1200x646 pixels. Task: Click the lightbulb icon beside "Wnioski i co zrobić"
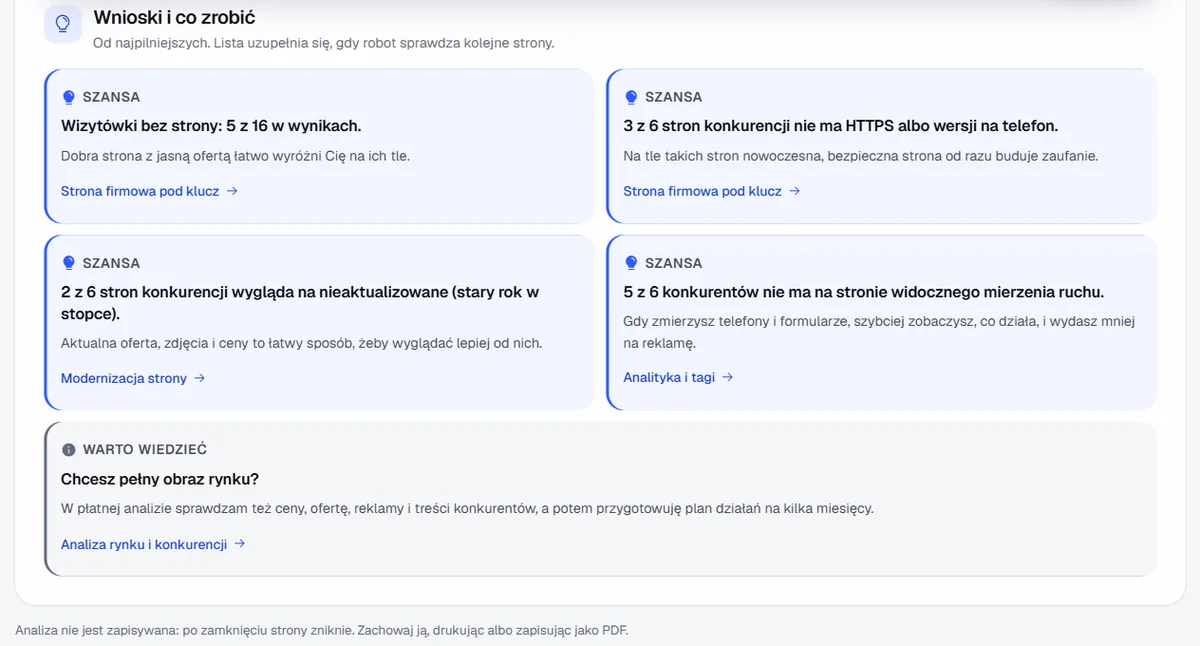point(62,24)
